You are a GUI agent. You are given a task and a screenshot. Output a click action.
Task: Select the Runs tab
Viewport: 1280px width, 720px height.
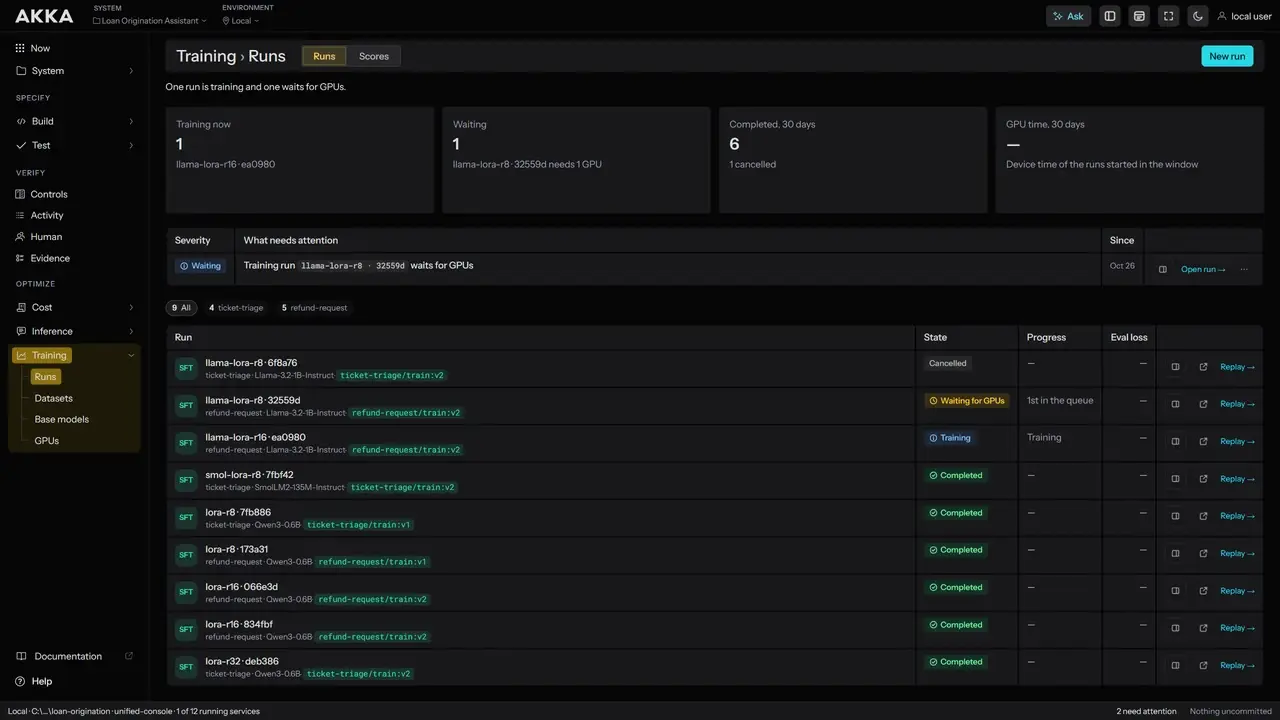point(324,56)
